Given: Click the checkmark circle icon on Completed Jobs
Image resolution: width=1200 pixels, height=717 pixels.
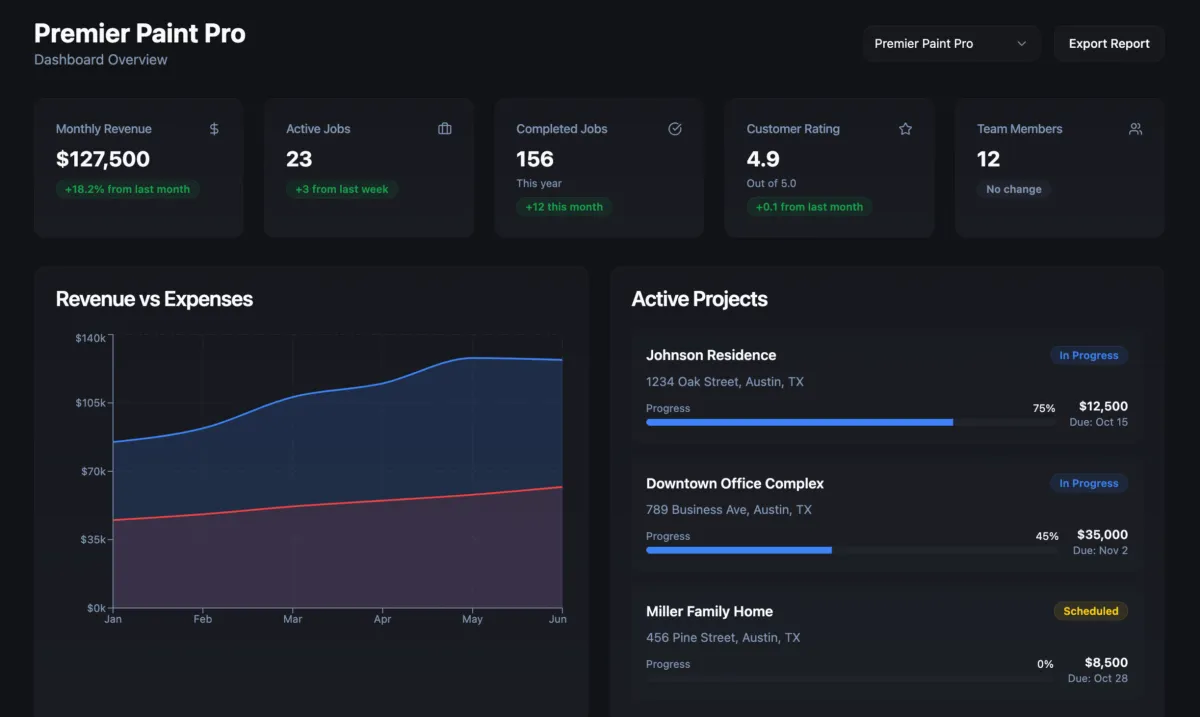Looking at the screenshot, I should tap(675, 129).
